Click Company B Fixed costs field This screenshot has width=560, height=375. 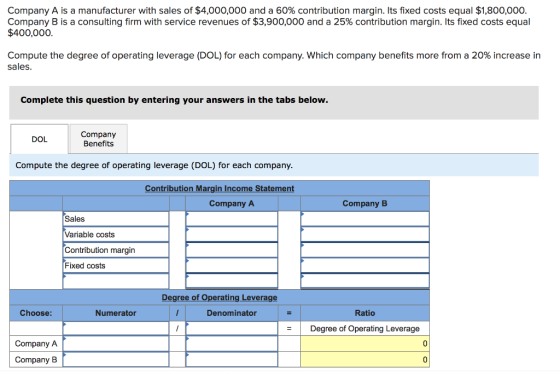[365, 265]
